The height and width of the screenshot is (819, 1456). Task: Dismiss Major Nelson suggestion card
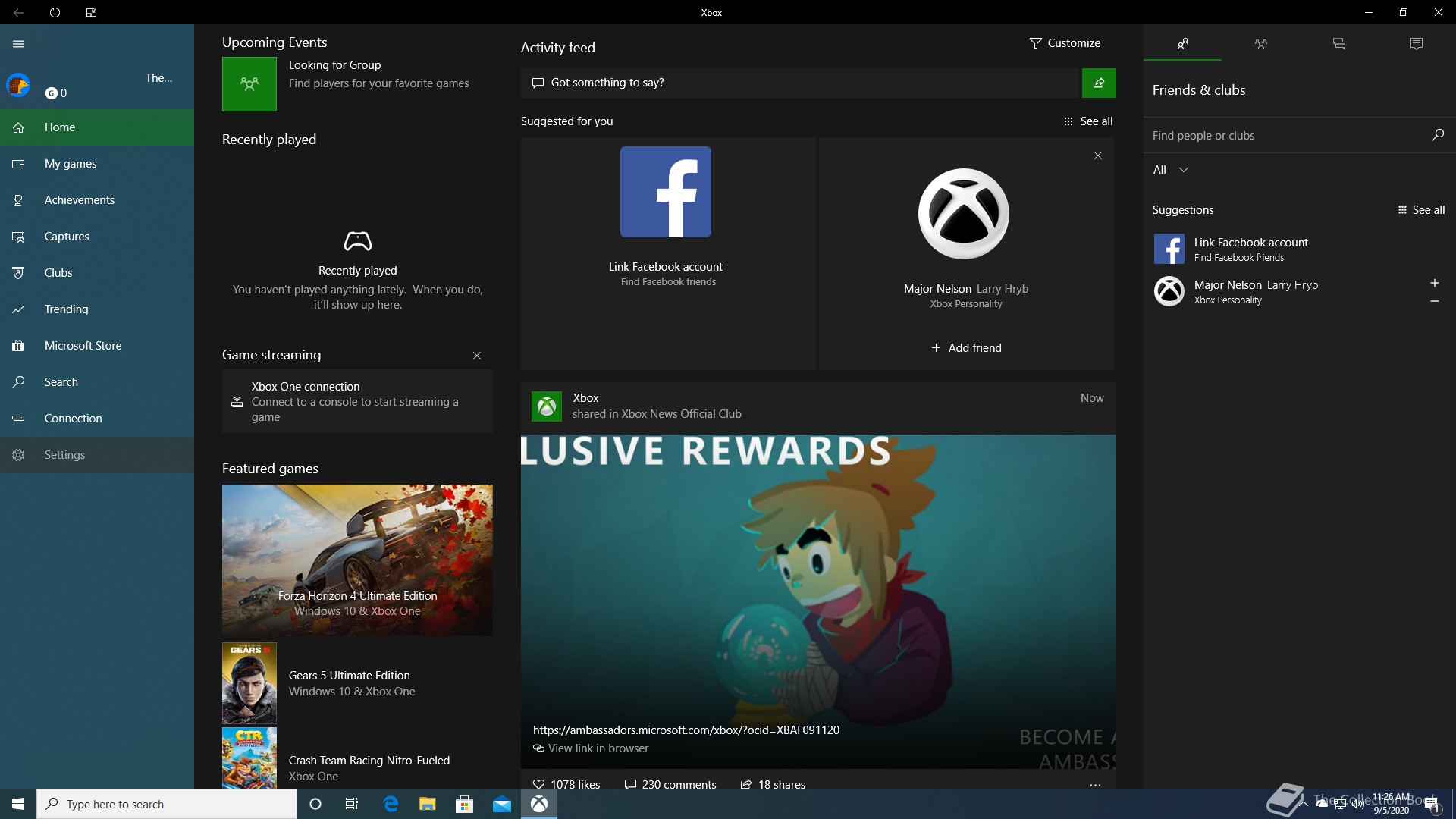tap(1098, 155)
